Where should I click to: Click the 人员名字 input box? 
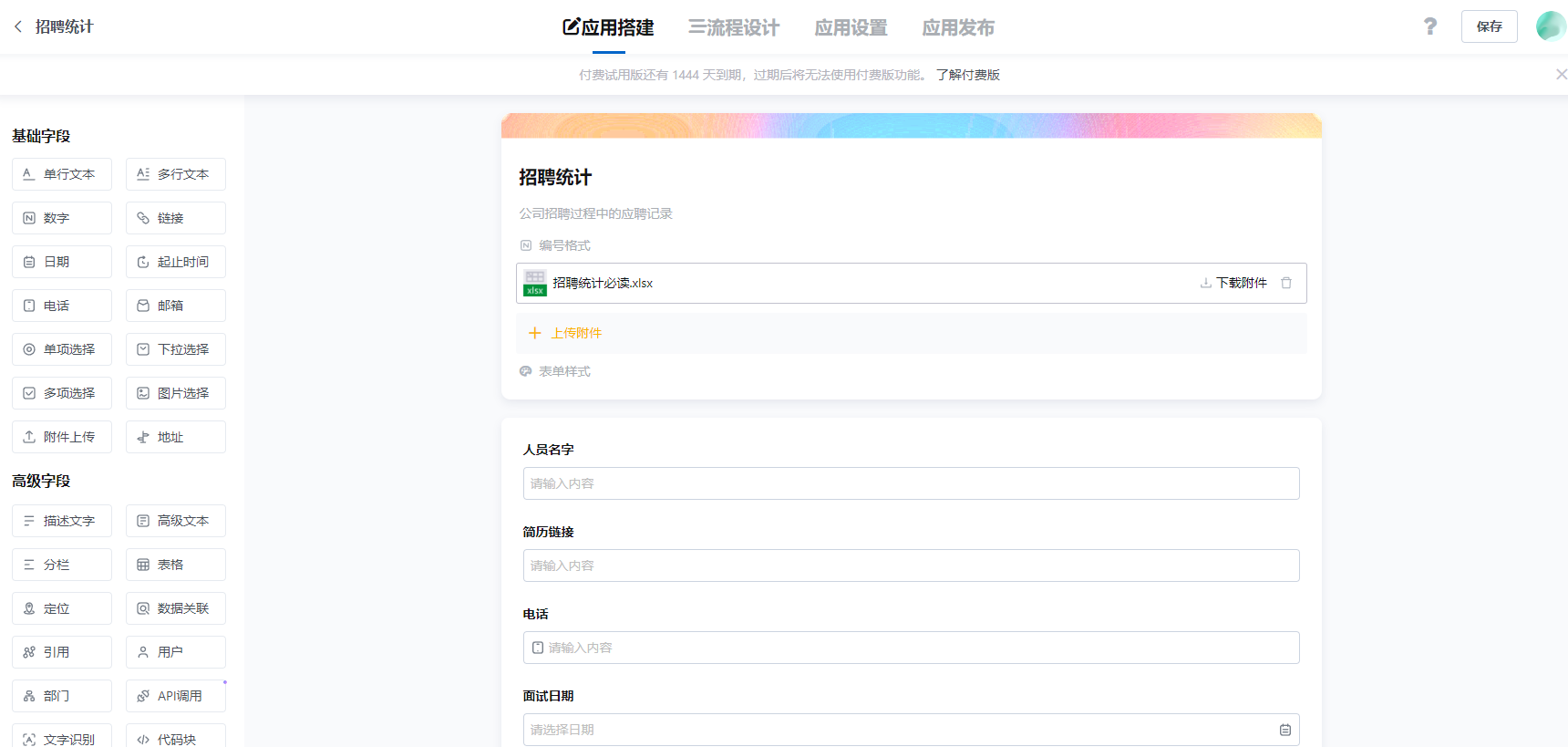(x=912, y=483)
